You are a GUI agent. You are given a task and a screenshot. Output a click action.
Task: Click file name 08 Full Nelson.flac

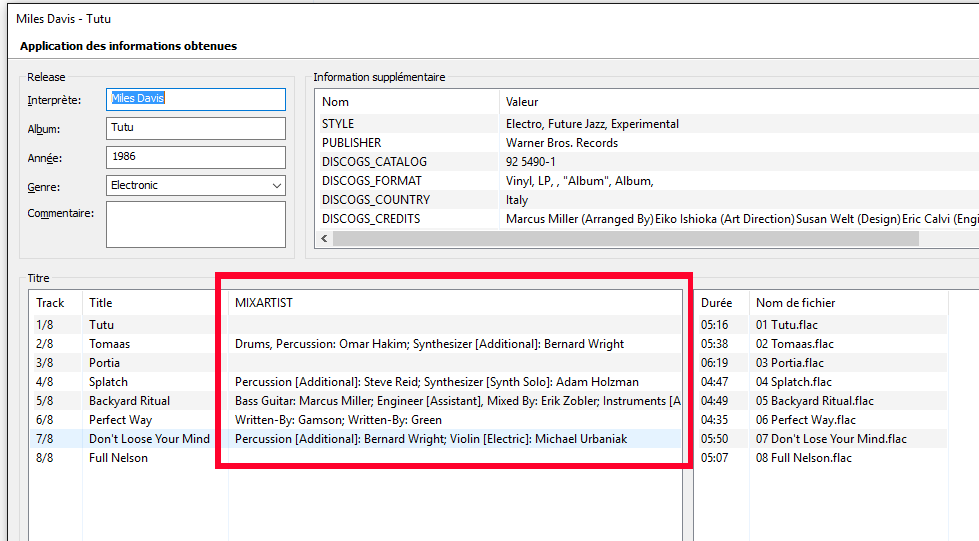[x=804, y=458]
